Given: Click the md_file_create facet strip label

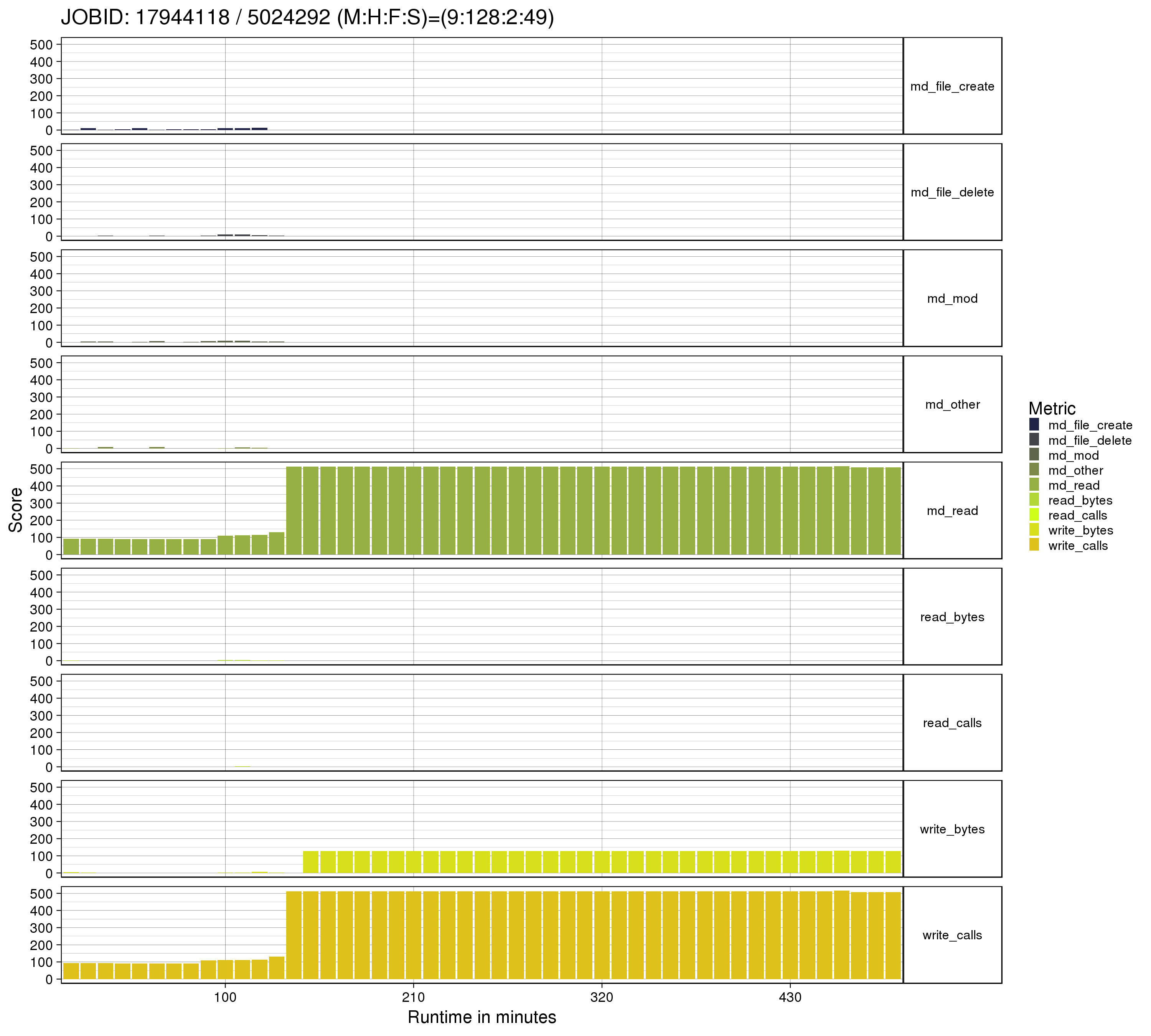Looking at the screenshot, I should pyautogui.click(x=952, y=86).
